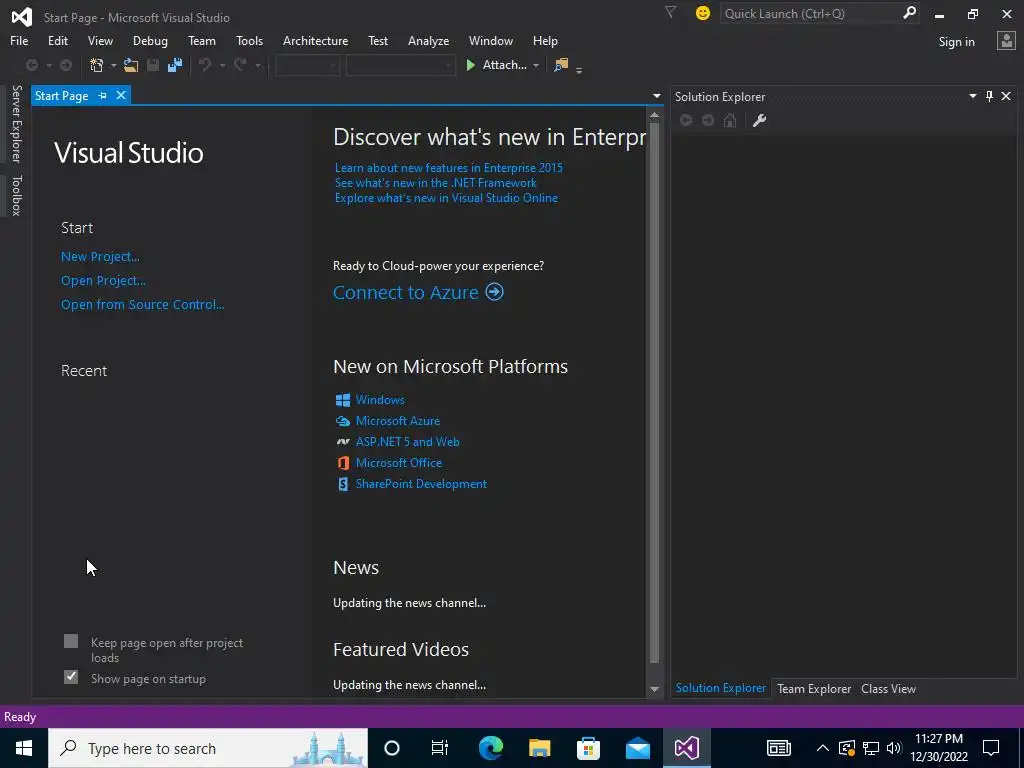Open the toolbar overflow options arrow

pos(579,69)
